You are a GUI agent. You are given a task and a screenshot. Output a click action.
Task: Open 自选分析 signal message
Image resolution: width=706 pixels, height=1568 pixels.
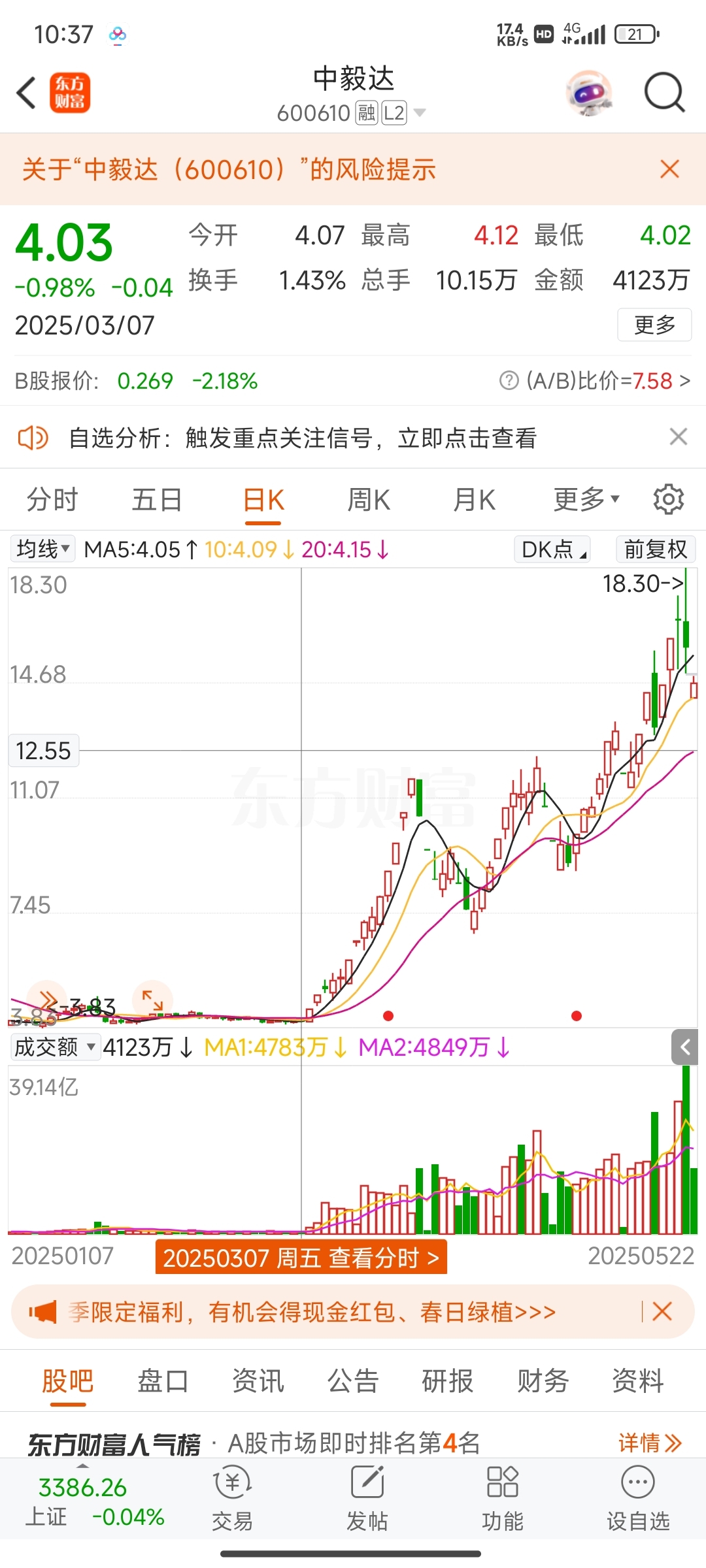click(x=303, y=438)
